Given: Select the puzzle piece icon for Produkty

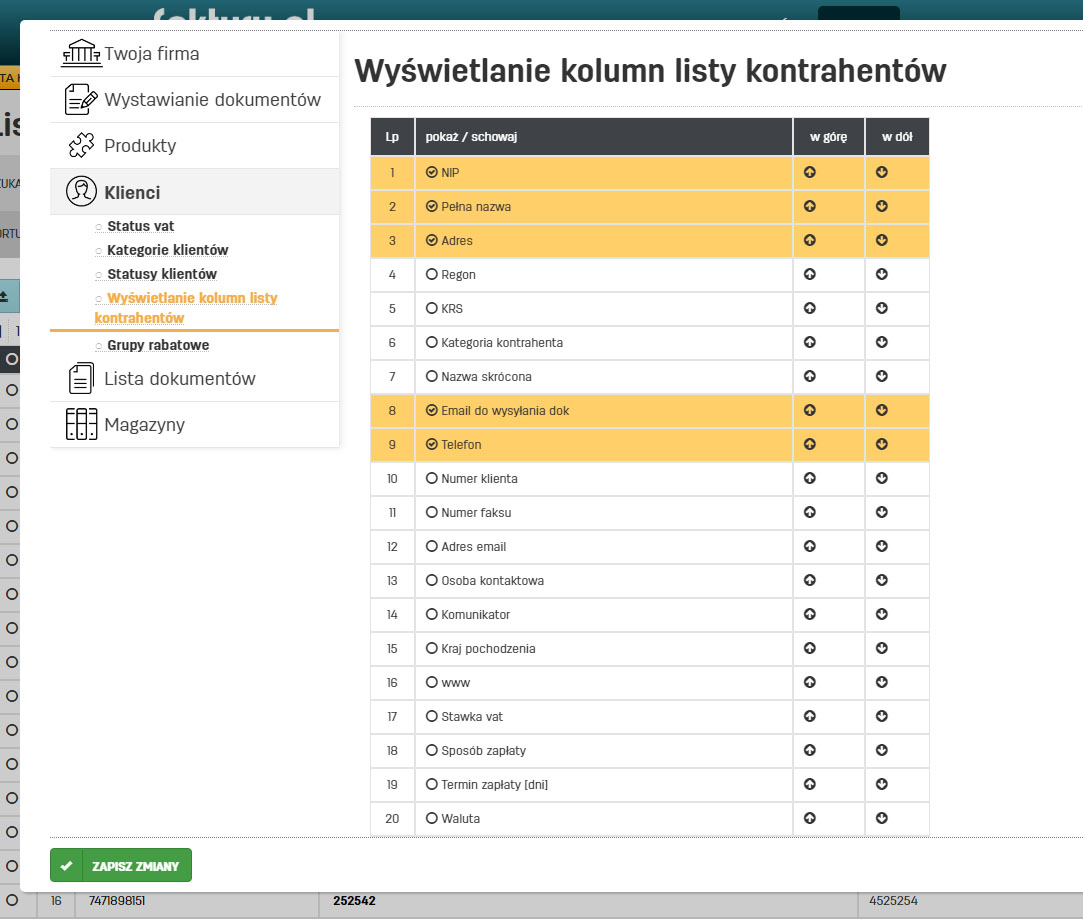Looking at the screenshot, I should point(81,145).
